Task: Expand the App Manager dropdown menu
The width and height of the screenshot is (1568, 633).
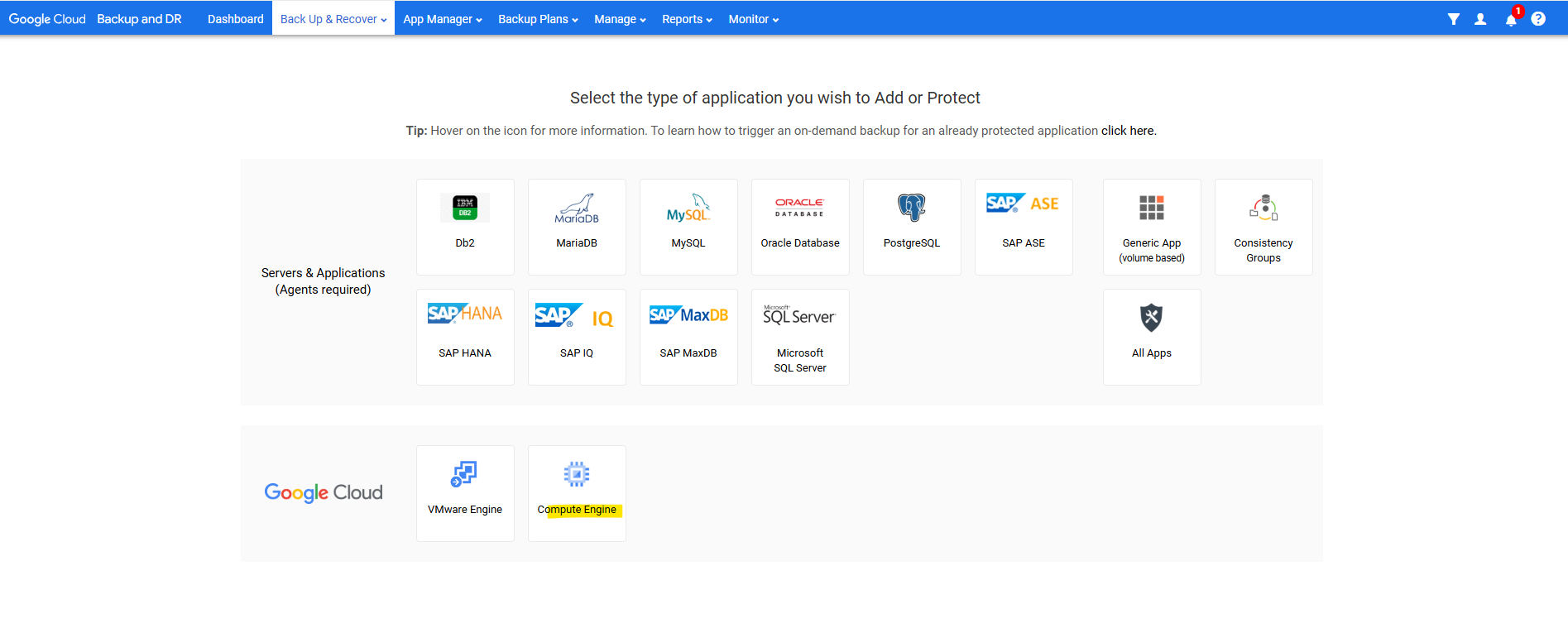Action: click(x=442, y=19)
